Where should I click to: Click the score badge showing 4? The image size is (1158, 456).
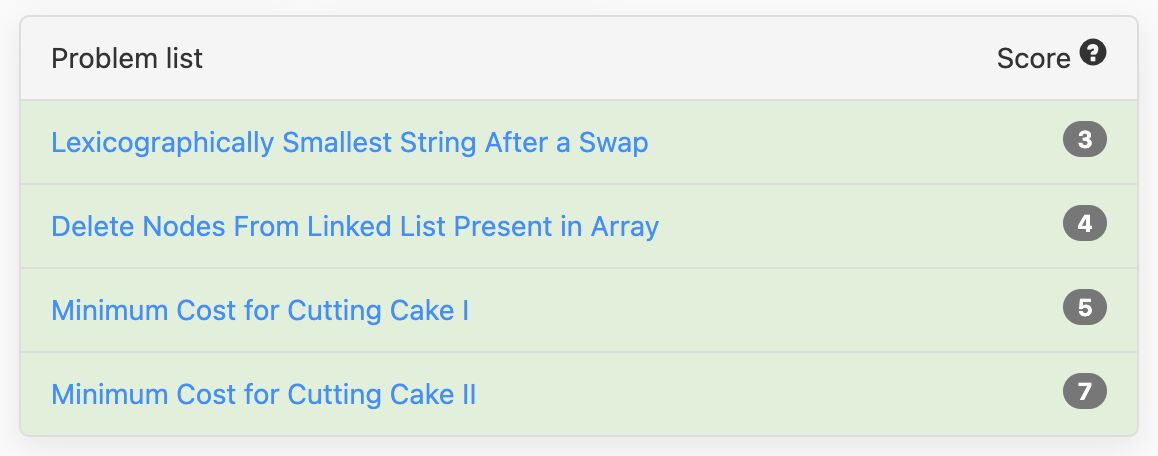[x=1085, y=224]
